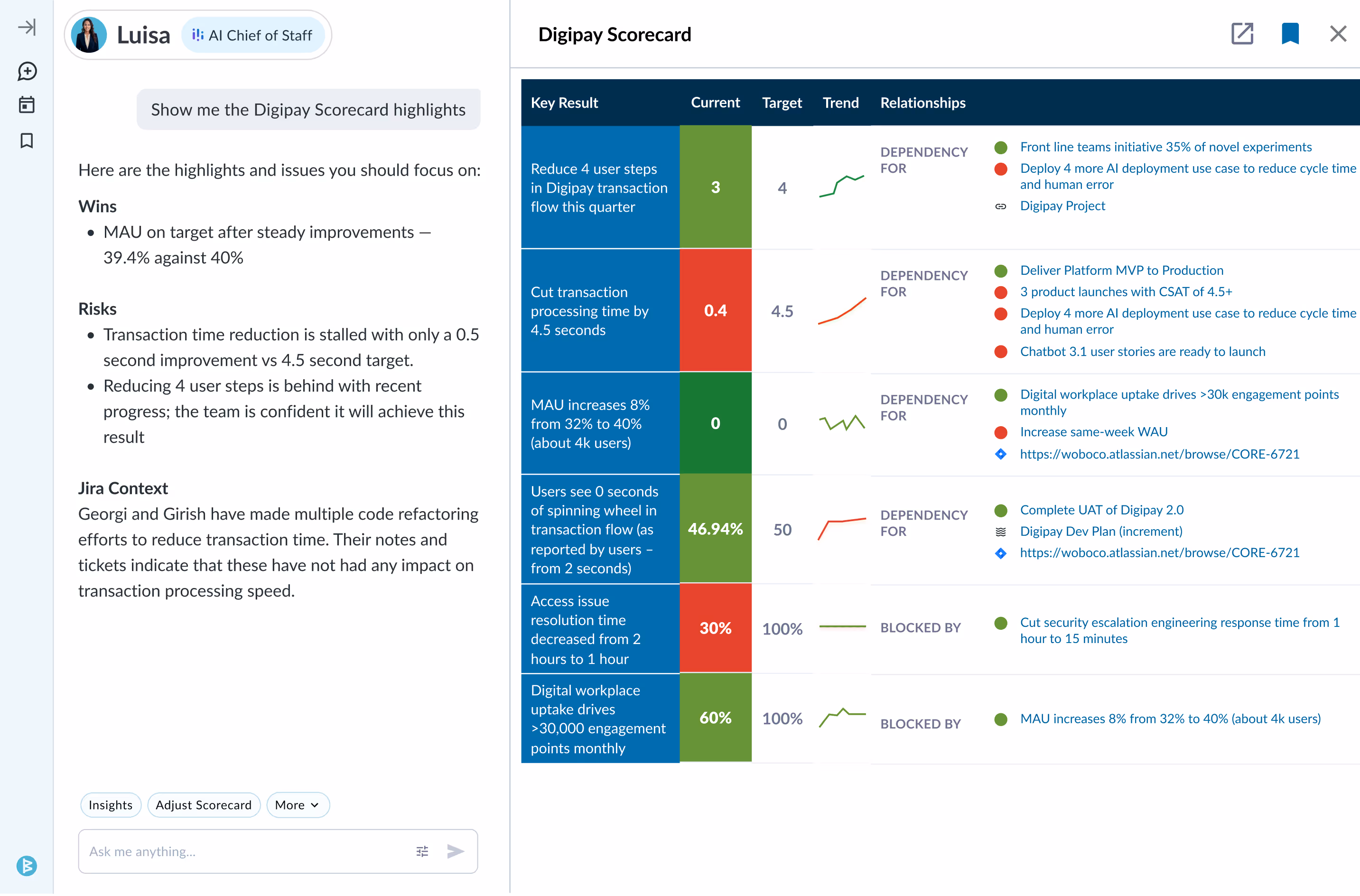Click the AI Chief of Staff badge

(x=254, y=35)
